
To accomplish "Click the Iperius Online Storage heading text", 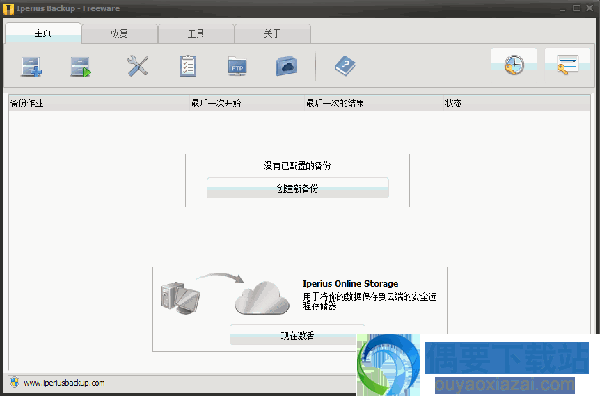I will [350, 284].
